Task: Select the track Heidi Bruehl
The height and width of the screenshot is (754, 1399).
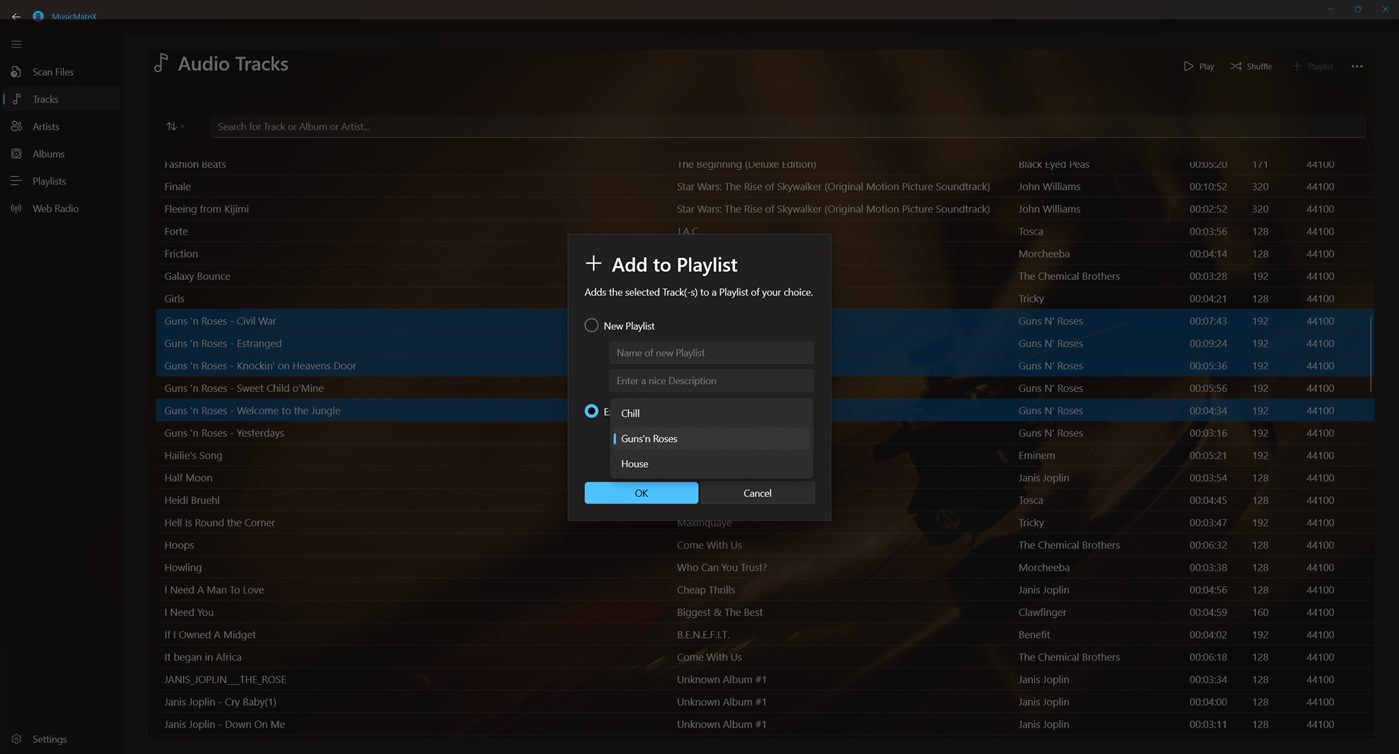Action: click(x=765, y=500)
